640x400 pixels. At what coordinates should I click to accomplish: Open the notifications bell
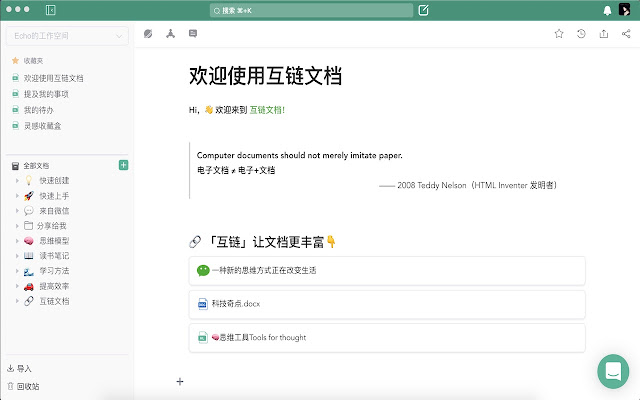pyautogui.click(x=607, y=11)
